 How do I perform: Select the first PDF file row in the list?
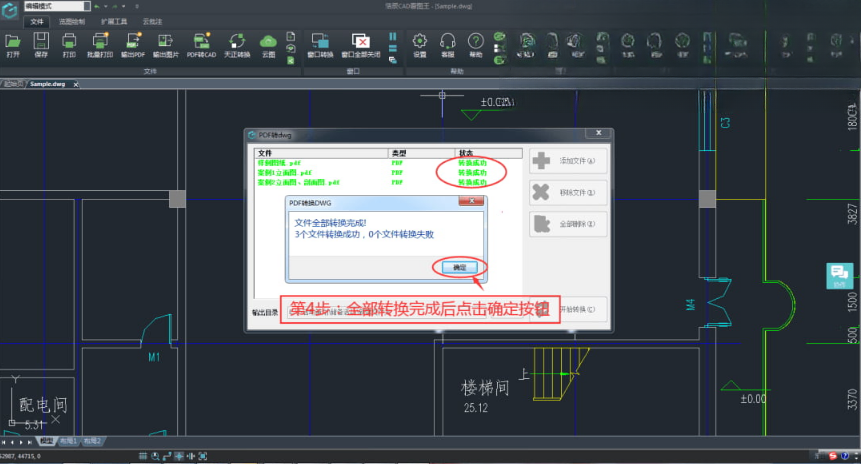click(388, 163)
